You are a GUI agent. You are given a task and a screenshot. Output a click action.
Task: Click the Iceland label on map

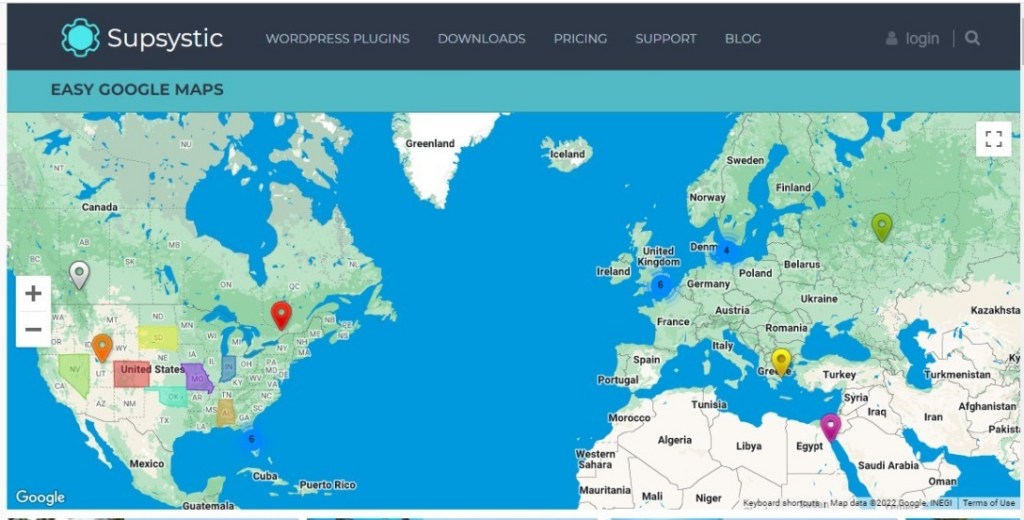pyautogui.click(x=567, y=154)
